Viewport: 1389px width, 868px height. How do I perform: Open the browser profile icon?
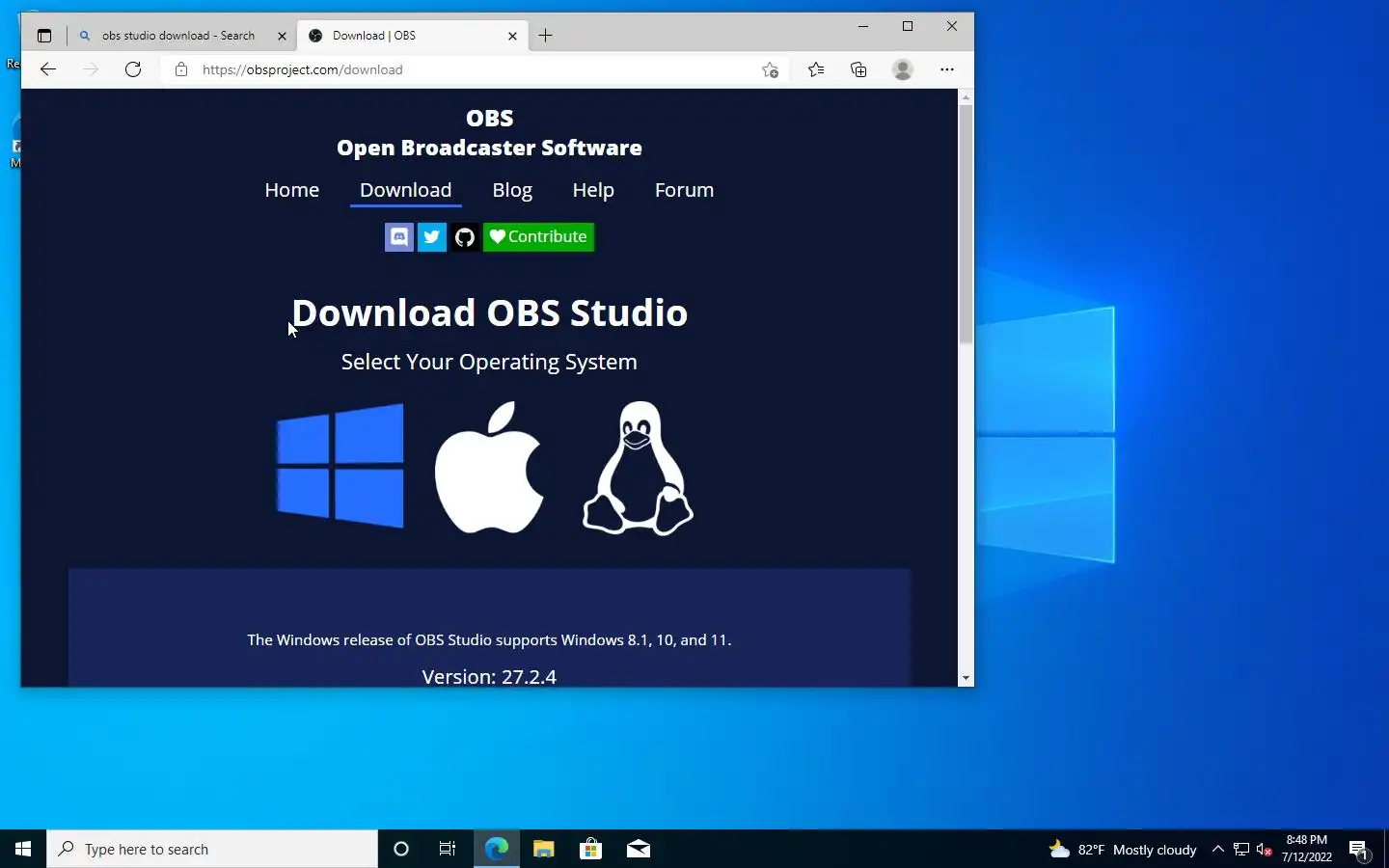click(903, 69)
